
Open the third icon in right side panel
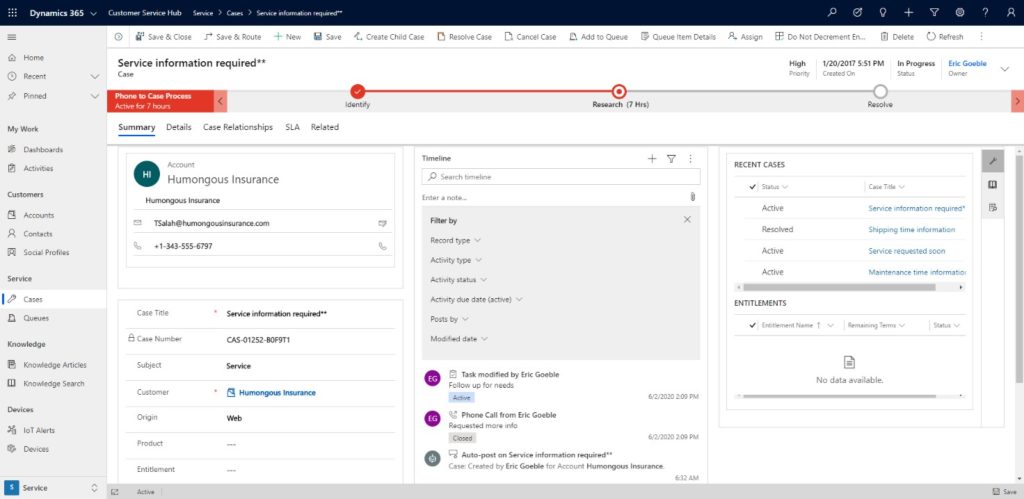click(993, 208)
